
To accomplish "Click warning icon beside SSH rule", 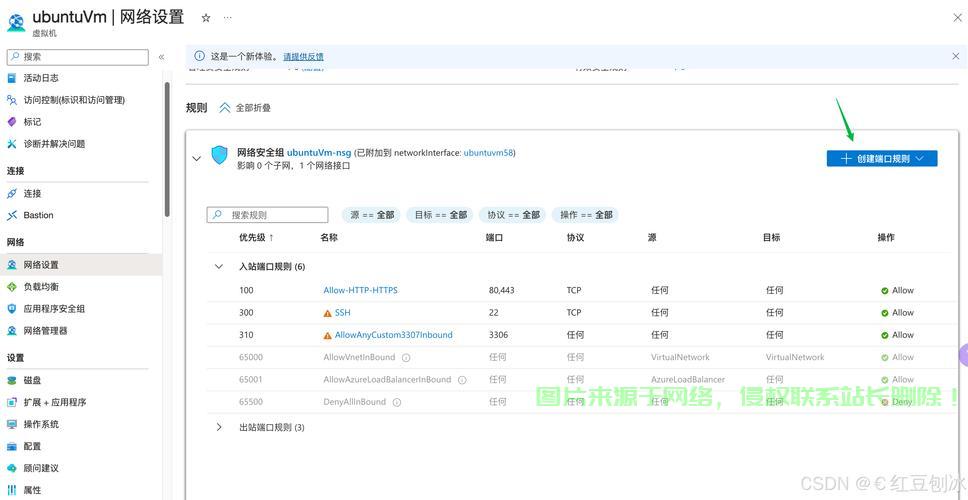I will click(x=328, y=313).
